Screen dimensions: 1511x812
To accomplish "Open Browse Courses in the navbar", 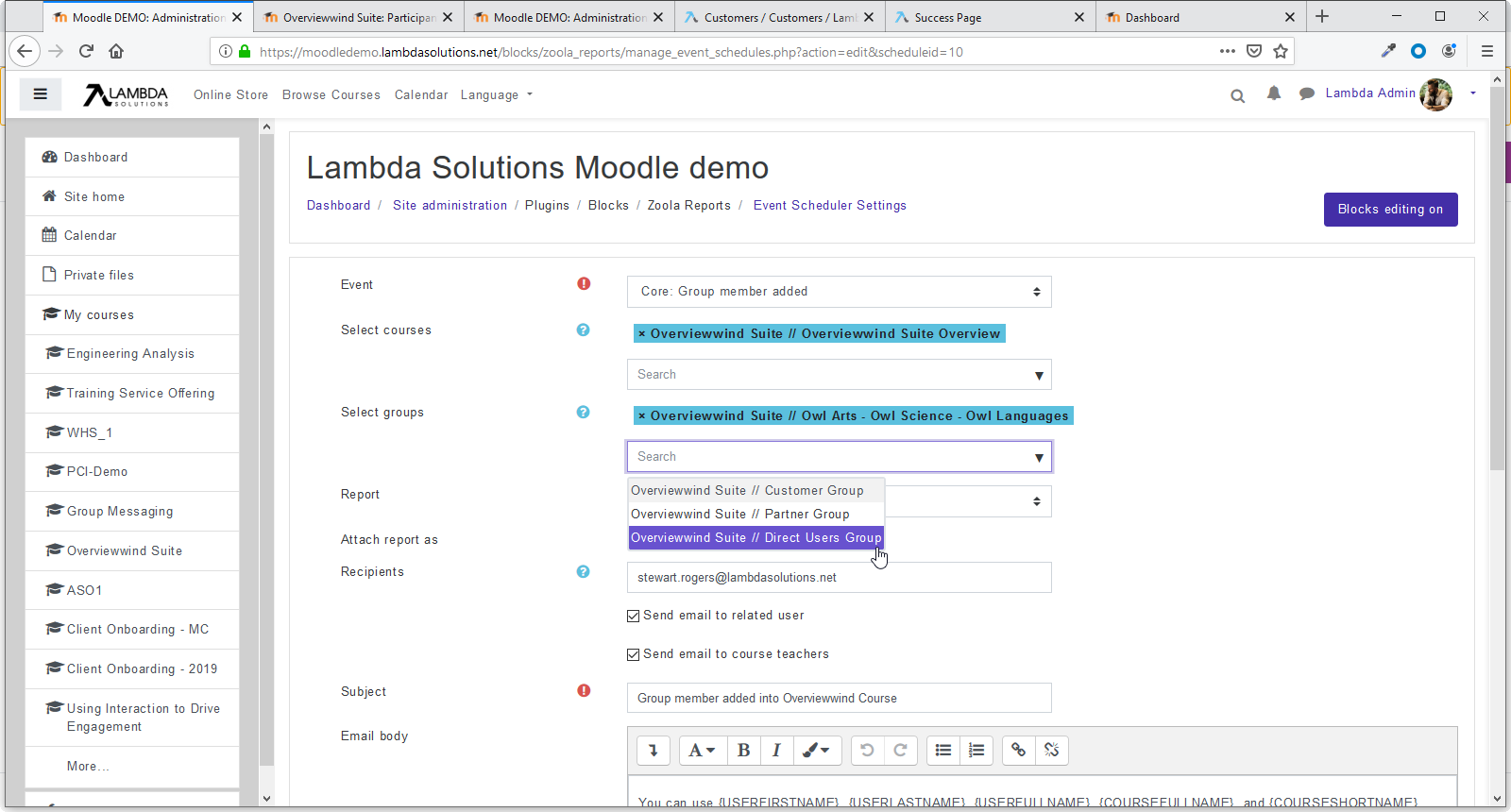I will pyautogui.click(x=331, y=94).
